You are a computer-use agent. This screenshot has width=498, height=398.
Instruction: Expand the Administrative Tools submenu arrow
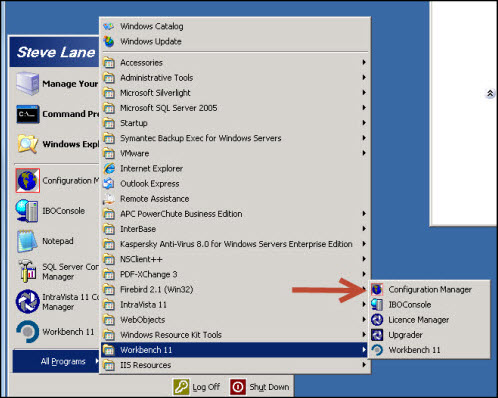coord(364,77)
